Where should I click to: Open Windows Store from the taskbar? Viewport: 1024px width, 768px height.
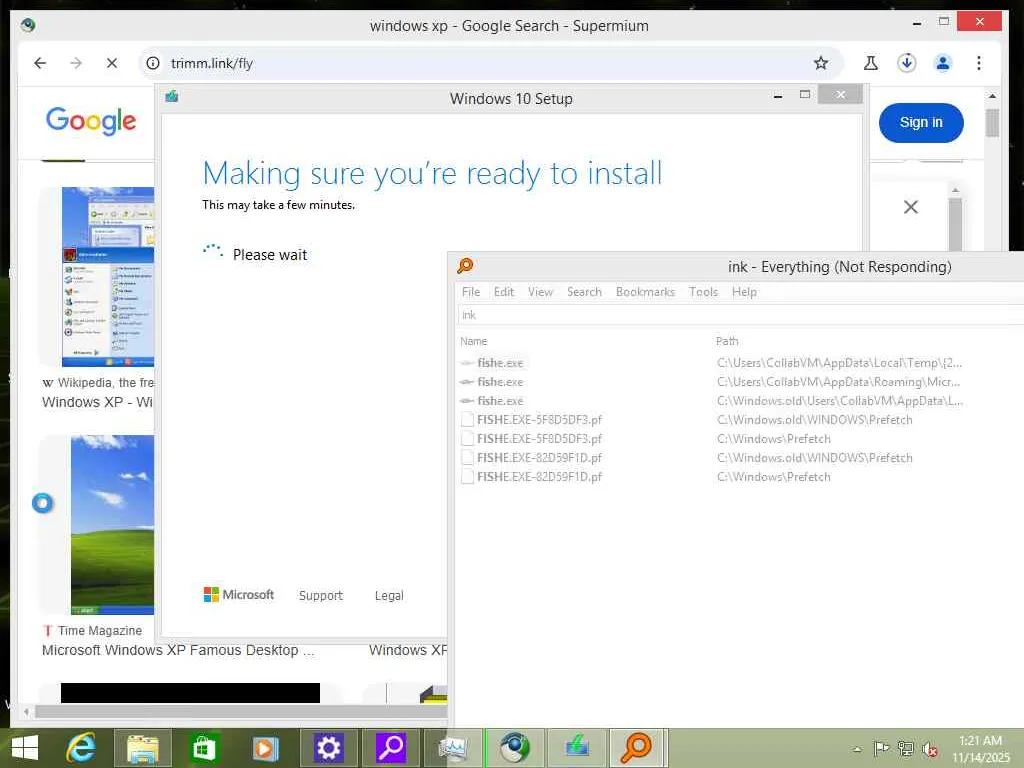tap(203, 748)
